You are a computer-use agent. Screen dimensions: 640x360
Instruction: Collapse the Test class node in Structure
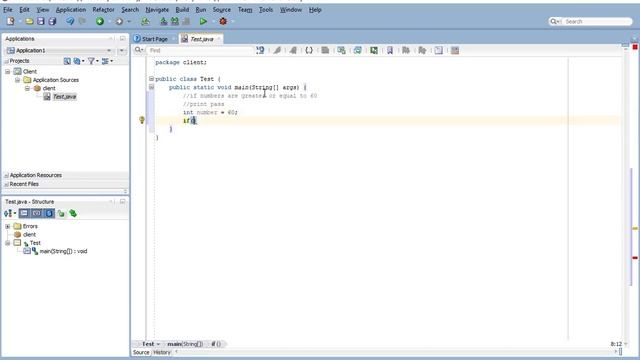tap(8, 243)
